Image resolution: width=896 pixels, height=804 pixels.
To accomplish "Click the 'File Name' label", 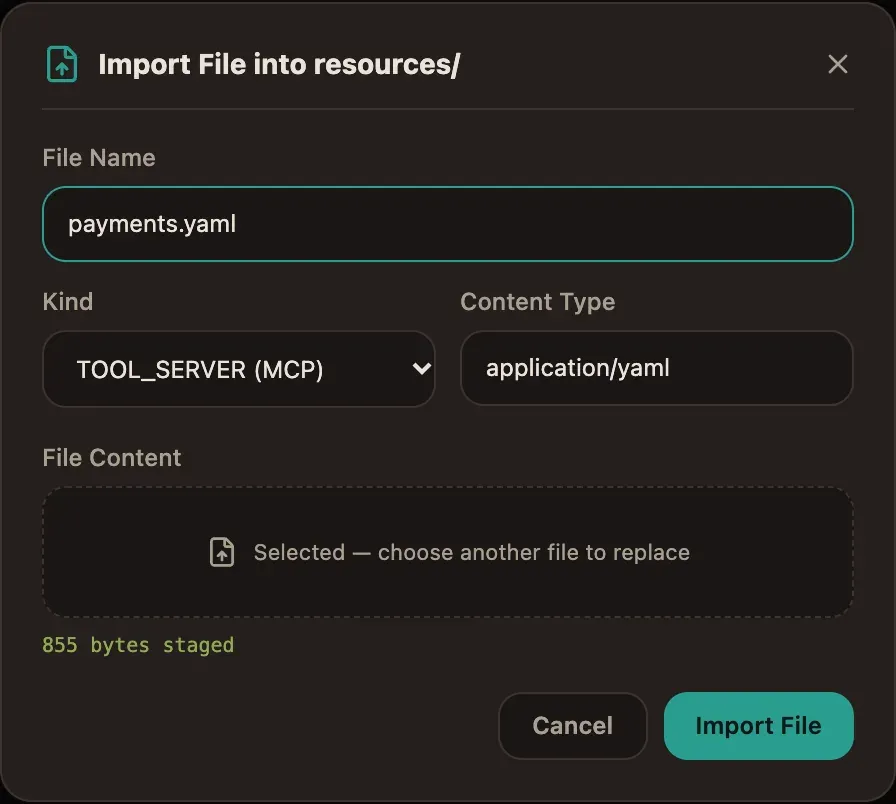I will pos(99,158).
